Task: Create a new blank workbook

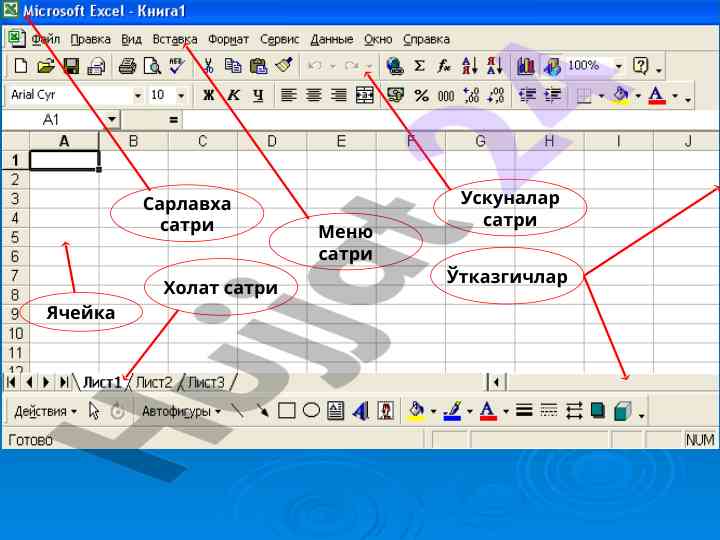Action: pos(21,66)
